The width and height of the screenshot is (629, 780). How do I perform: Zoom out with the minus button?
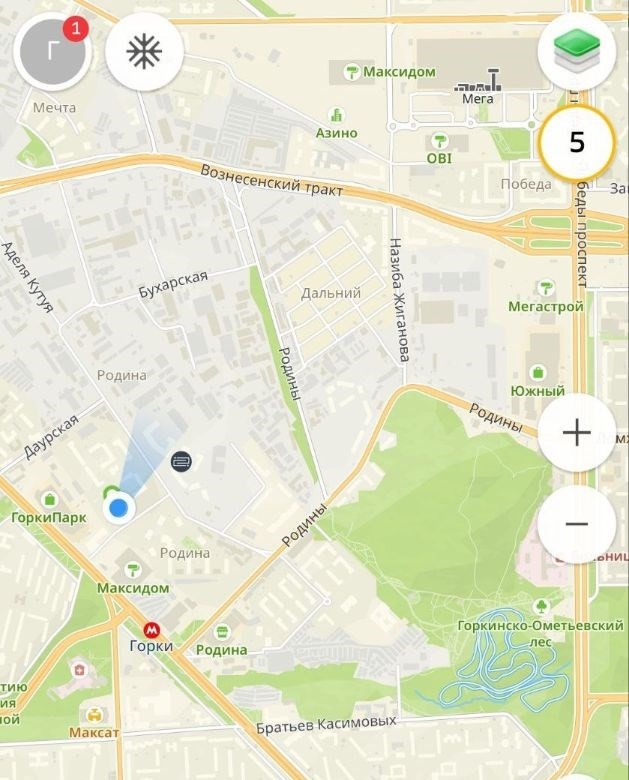pyautogui.click(x=577, y=524)
